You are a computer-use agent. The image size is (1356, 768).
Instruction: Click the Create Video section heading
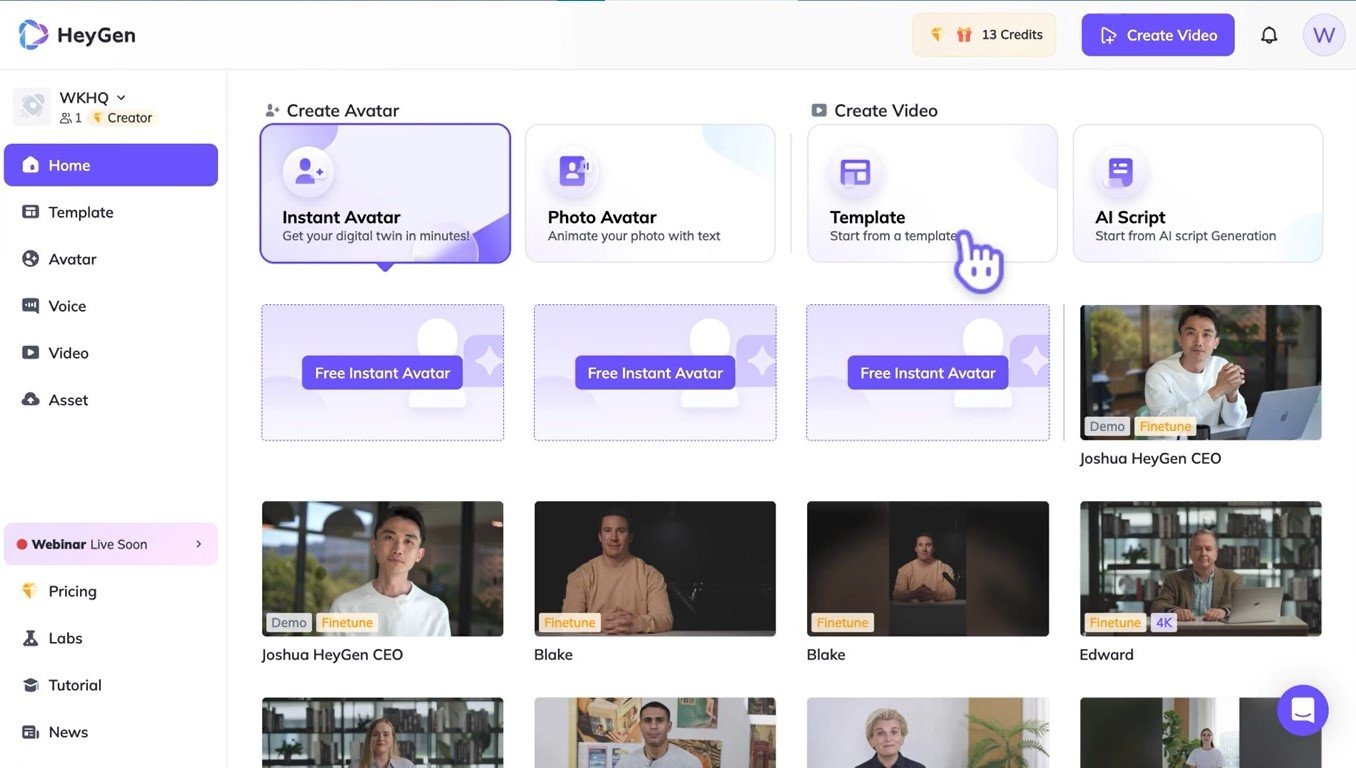(886, 111)
